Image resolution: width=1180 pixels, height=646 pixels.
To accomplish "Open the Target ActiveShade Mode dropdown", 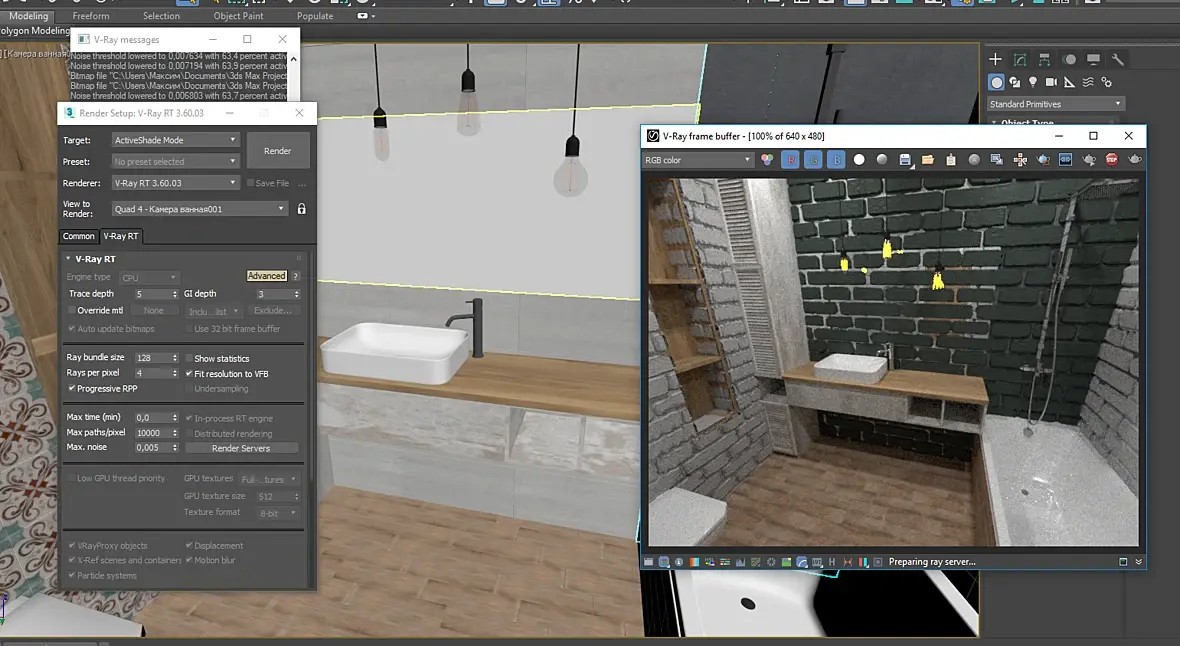I will (175, 140).
